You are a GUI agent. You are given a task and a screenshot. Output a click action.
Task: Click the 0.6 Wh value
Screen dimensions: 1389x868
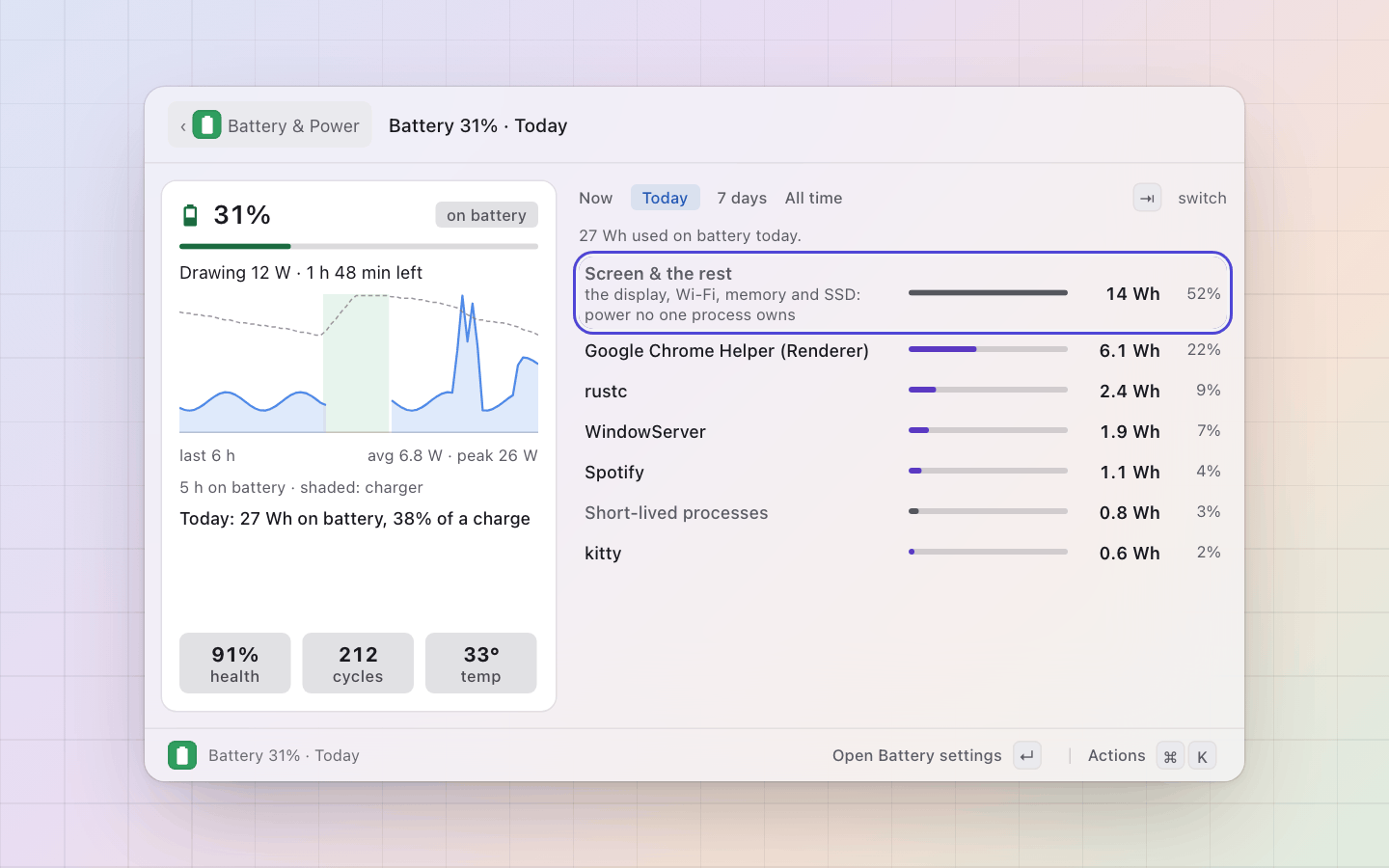point(1130,554)
